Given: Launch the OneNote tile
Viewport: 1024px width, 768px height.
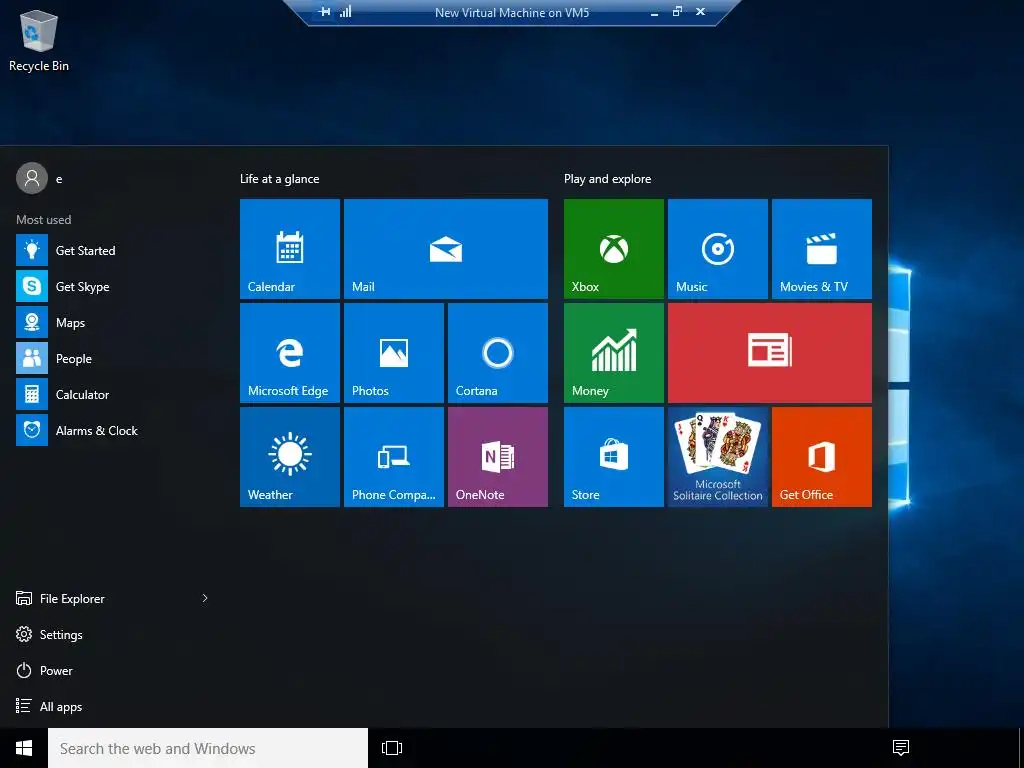Looking at the screenshot, I should pyautogui.click(x=498, y=456).
